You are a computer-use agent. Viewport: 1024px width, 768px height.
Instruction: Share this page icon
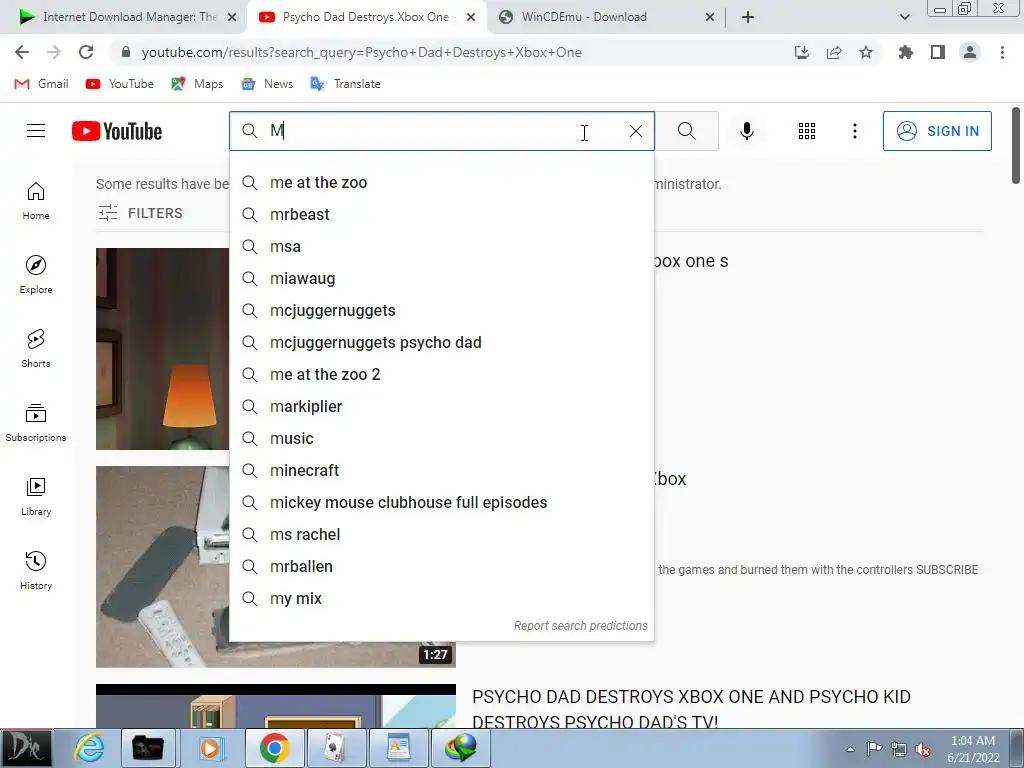tap(834, 52)
